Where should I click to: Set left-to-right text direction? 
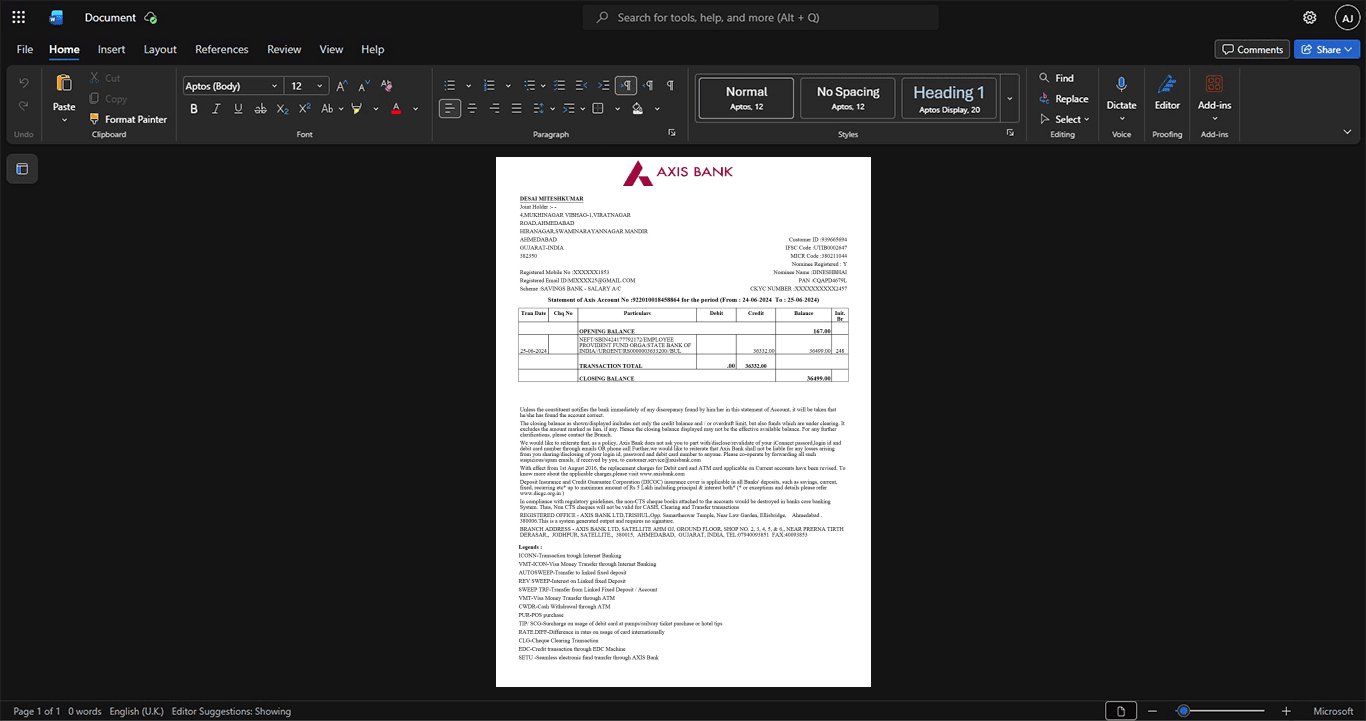point(626,86)
